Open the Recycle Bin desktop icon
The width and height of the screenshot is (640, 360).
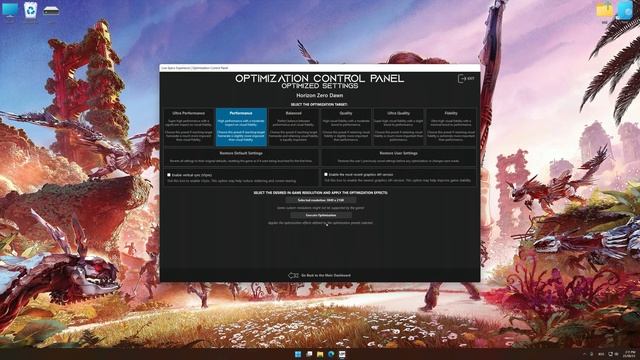point(31,11)
